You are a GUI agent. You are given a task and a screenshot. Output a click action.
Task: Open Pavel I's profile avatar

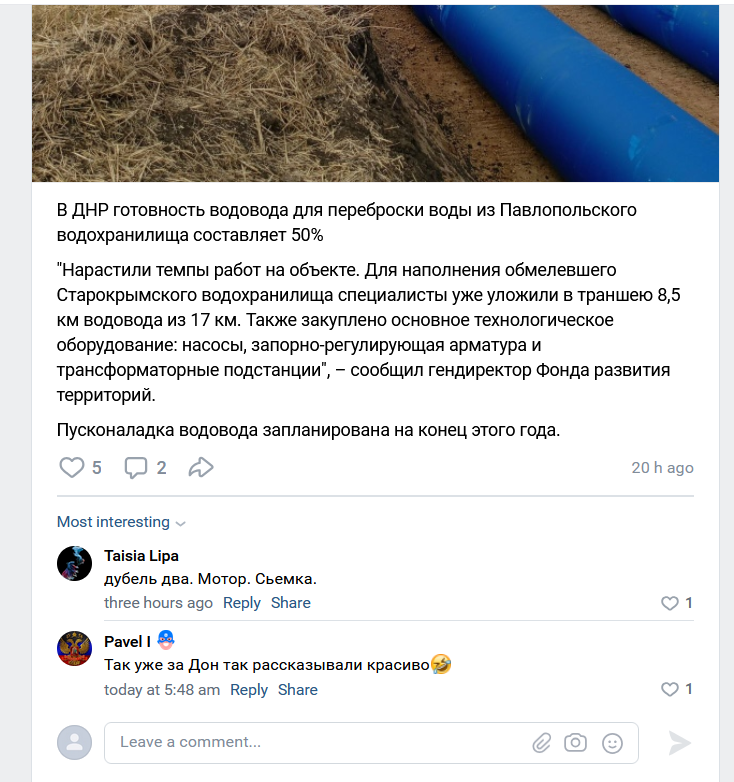point(74,648)
